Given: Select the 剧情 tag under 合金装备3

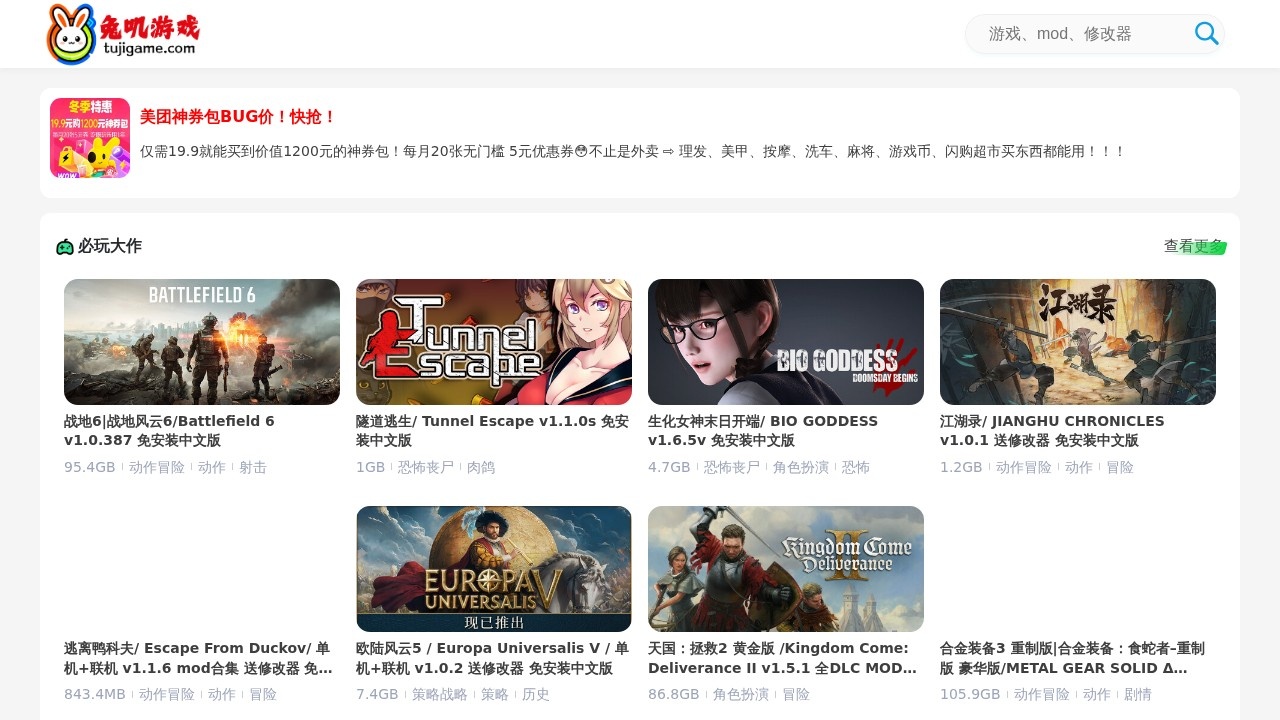Looking at the screenshot, I should pyautogui.click(x=1138, y=694).
